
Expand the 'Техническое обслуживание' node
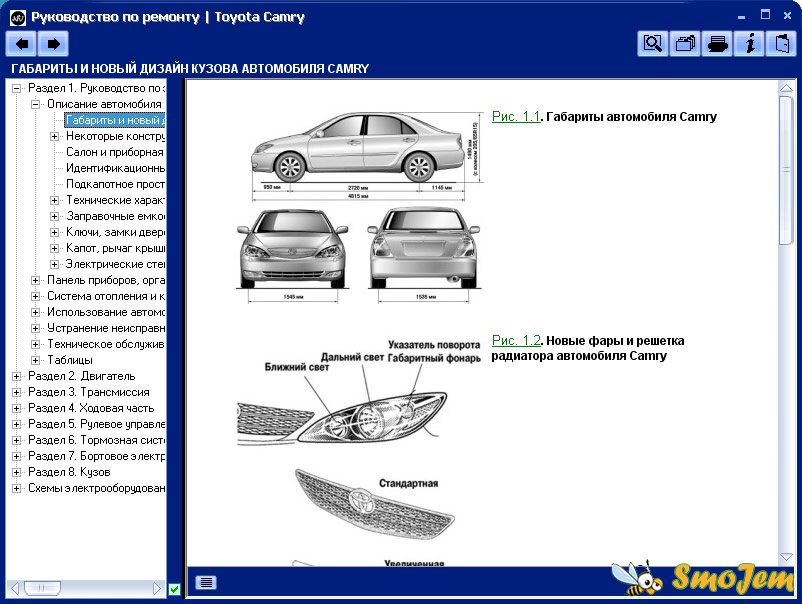pyautogui.click(x=35, y=344)
